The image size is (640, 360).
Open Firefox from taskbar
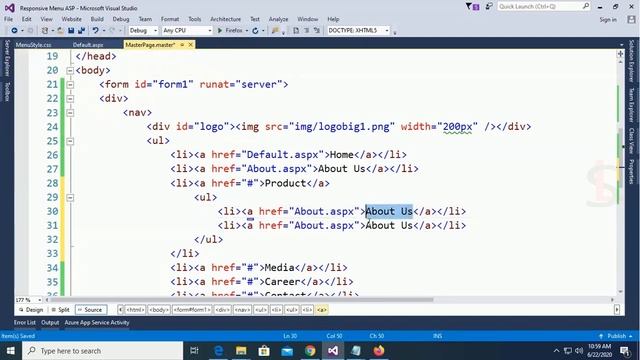point(379,351)
